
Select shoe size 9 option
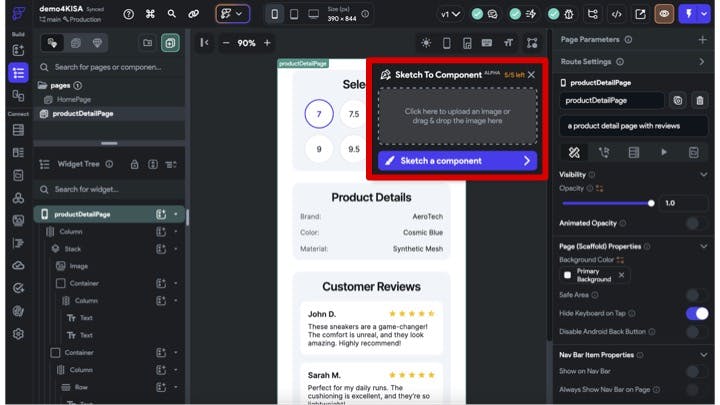point(319,149)
